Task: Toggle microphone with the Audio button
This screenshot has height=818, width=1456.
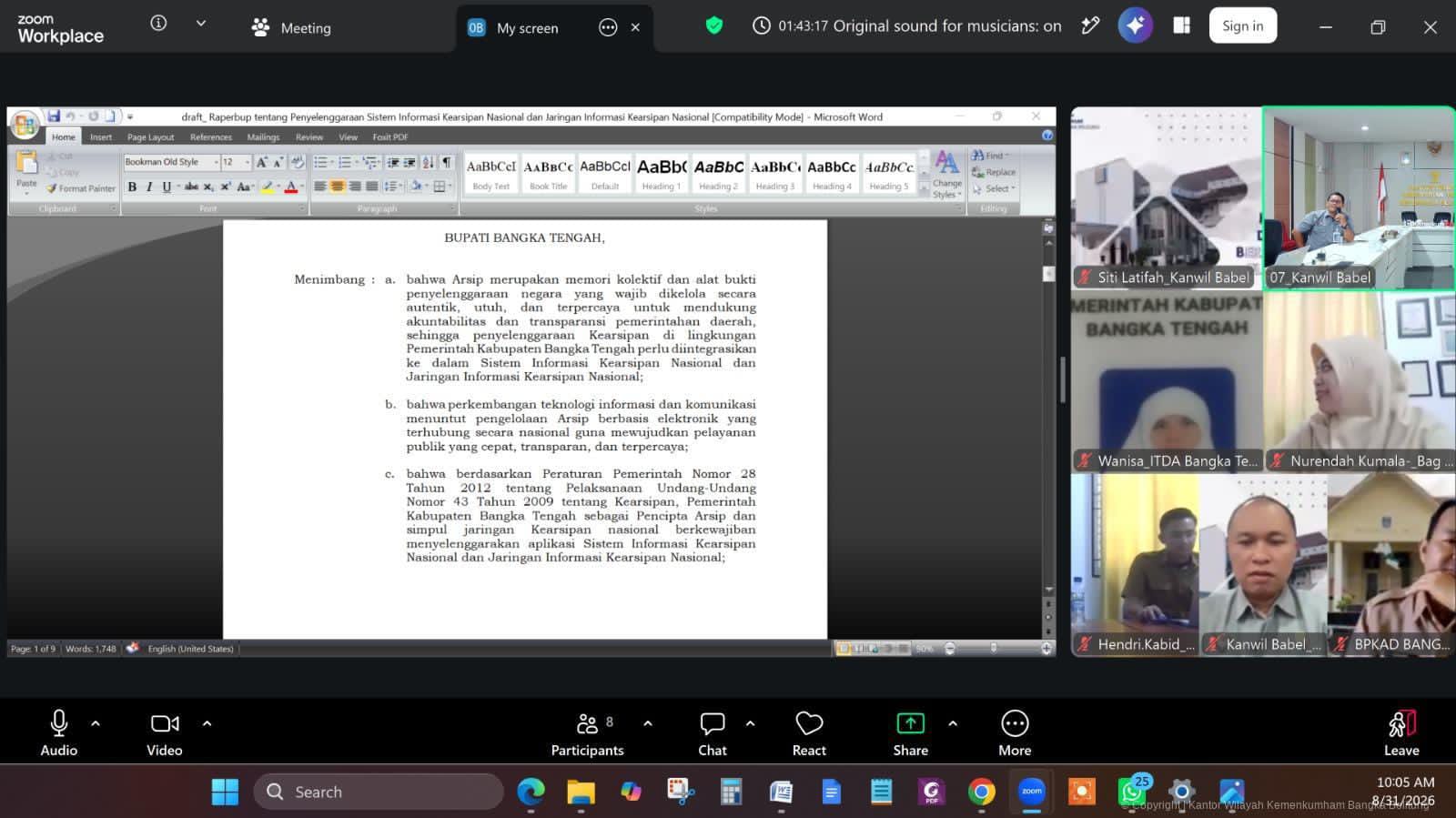Action: 59,733
